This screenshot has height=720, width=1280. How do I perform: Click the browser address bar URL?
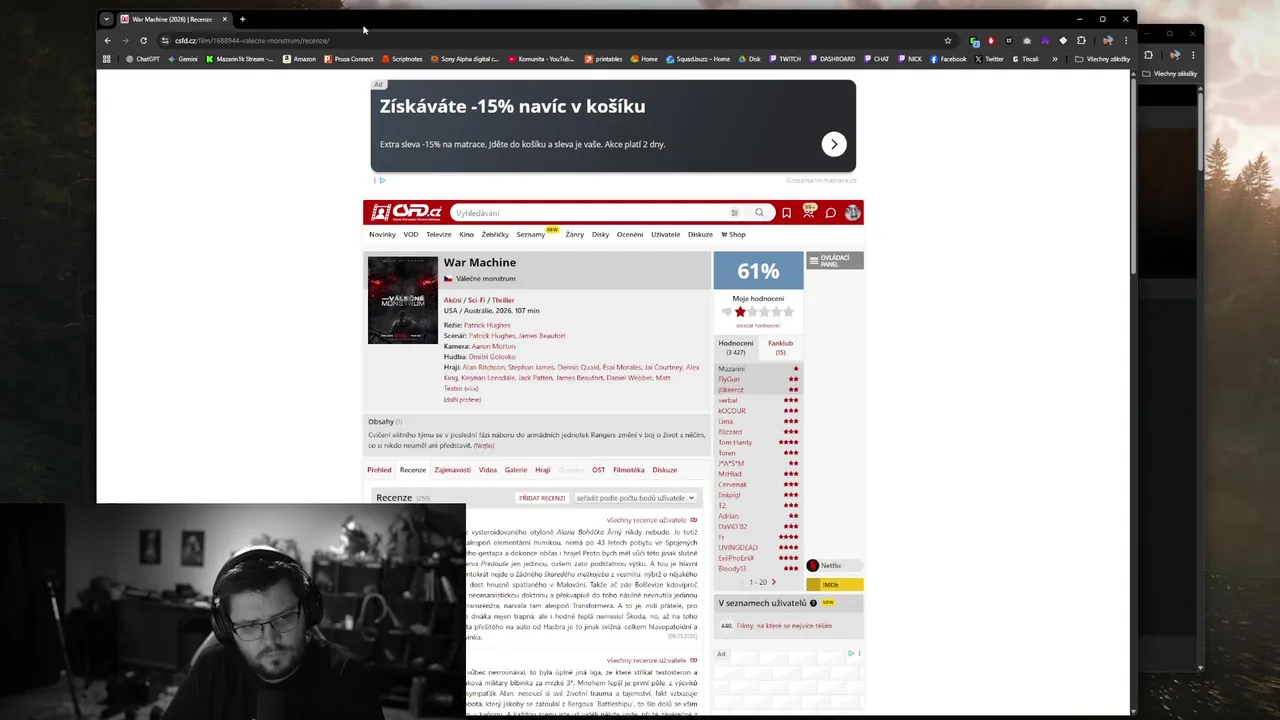[252, 40]
